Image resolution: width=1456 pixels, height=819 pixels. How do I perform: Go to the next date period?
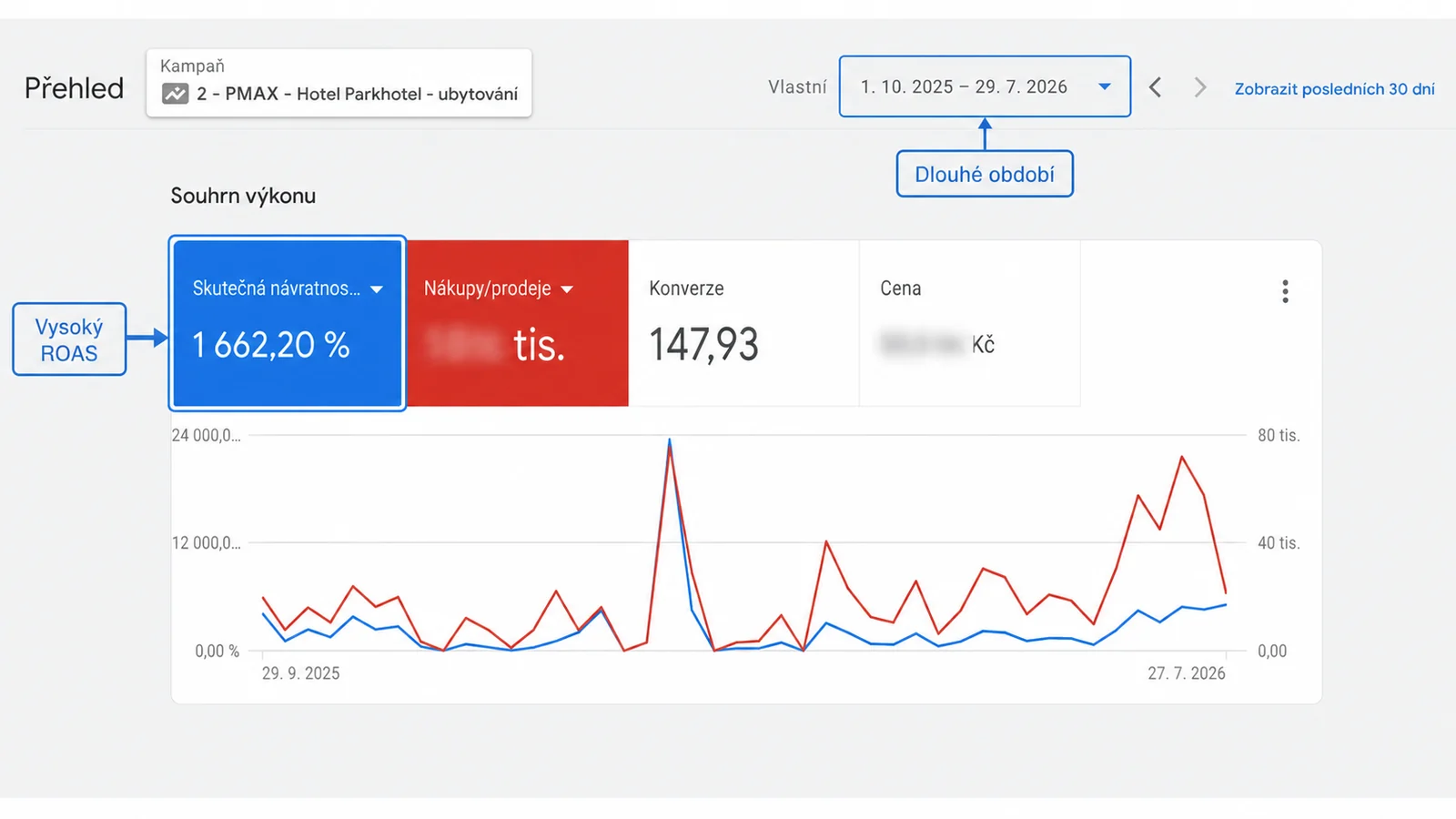(x=1200, y=87)
